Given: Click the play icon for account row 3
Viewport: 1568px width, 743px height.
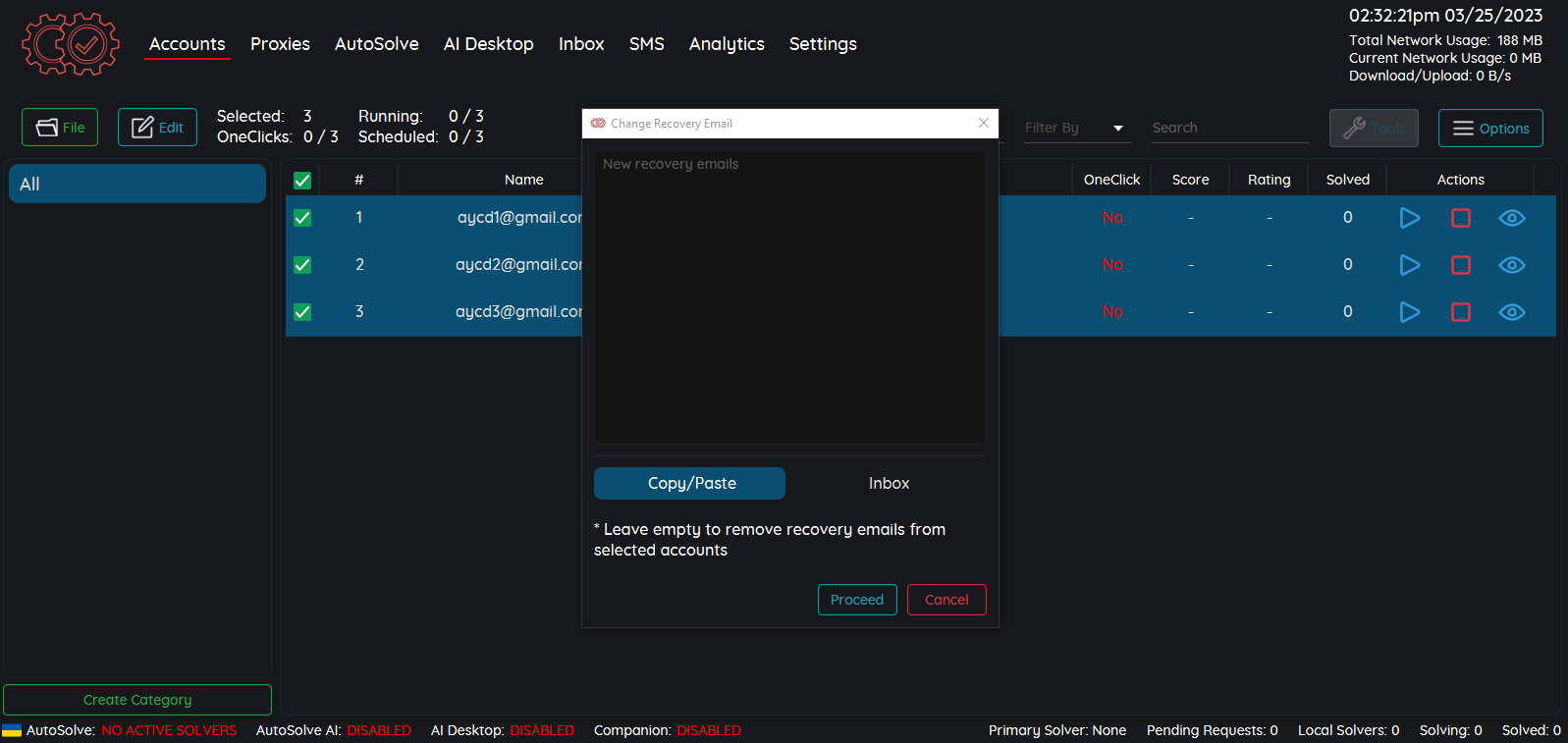Looking at the screenshot, I should [x=1409, y=312].
